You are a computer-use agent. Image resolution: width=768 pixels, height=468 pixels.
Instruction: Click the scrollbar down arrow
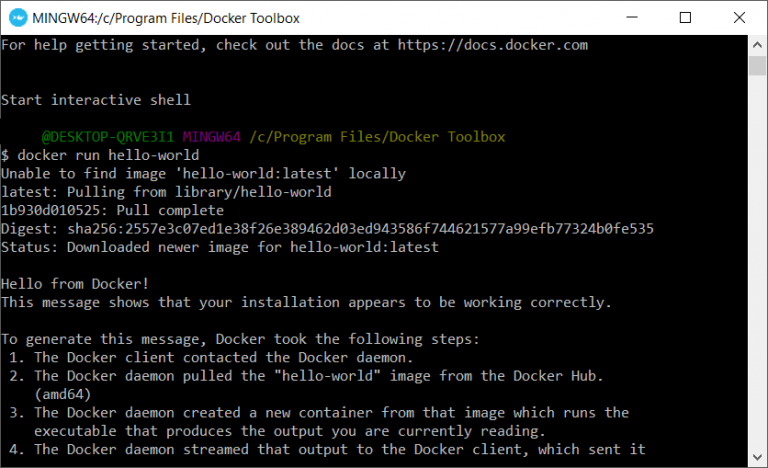click(x=757, y=458)
